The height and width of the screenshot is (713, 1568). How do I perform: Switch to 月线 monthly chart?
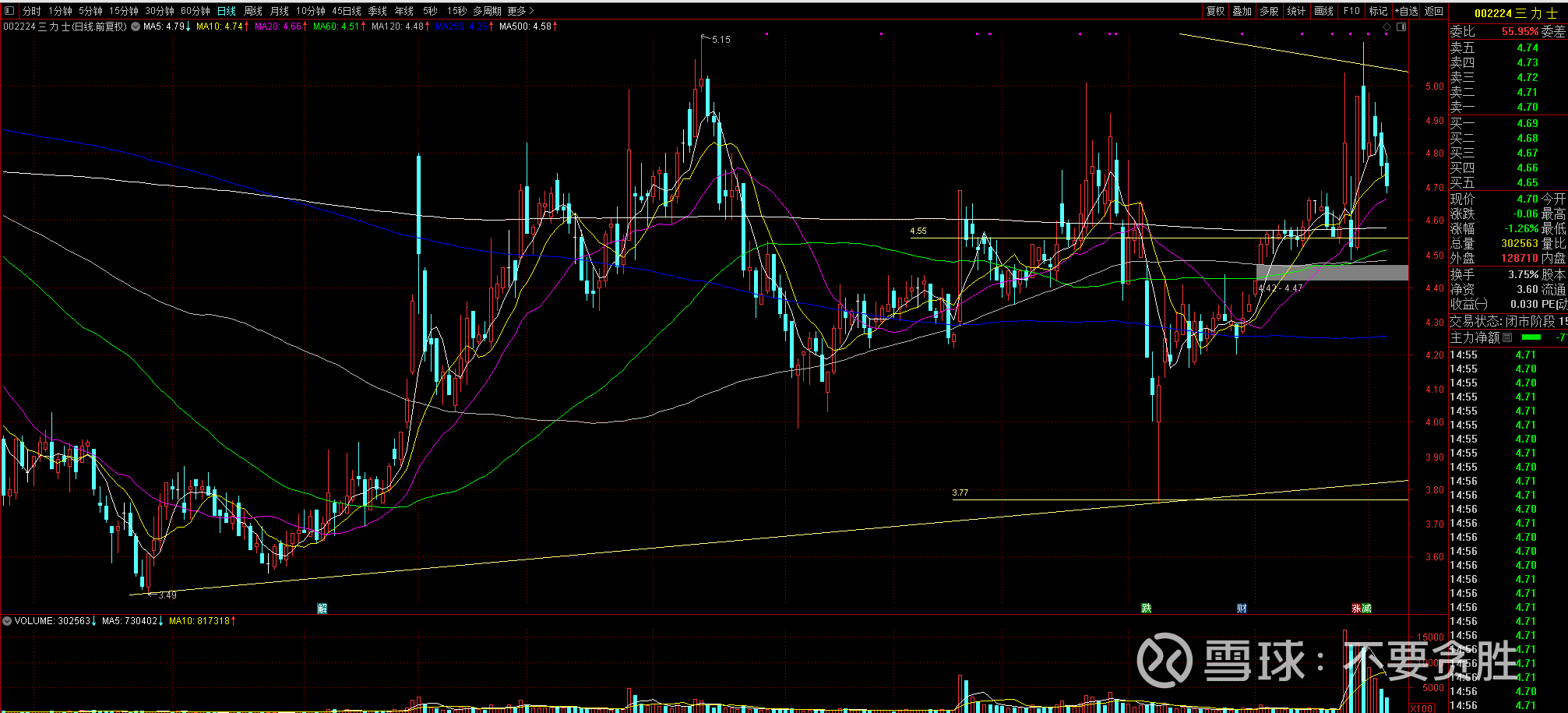(280, 11)
